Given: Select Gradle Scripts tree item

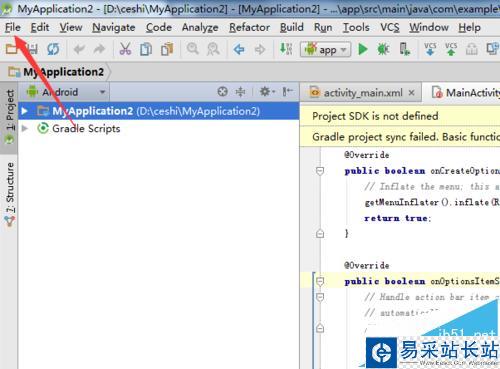Looking at the screenshot, I should click(86, 128).
